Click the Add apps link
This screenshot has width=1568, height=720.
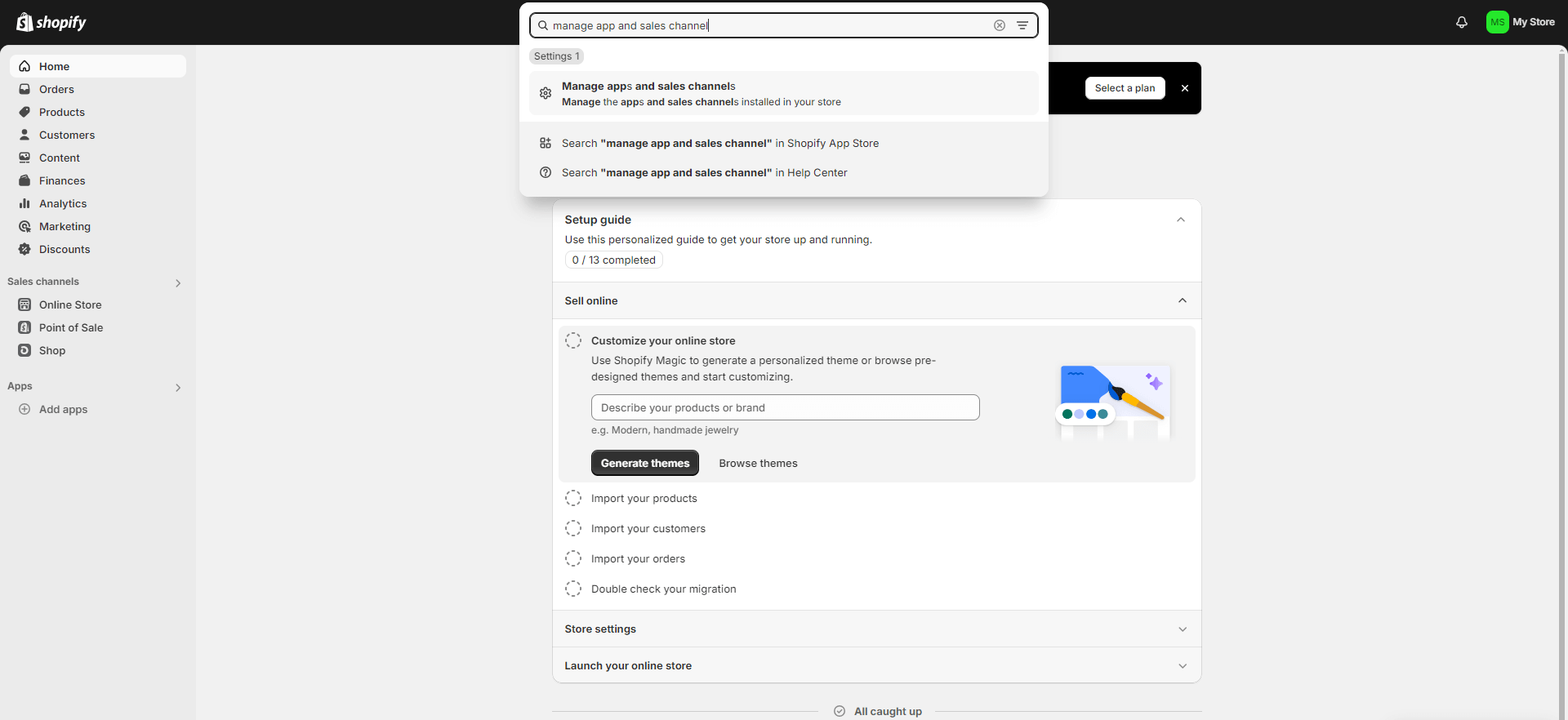63,409
